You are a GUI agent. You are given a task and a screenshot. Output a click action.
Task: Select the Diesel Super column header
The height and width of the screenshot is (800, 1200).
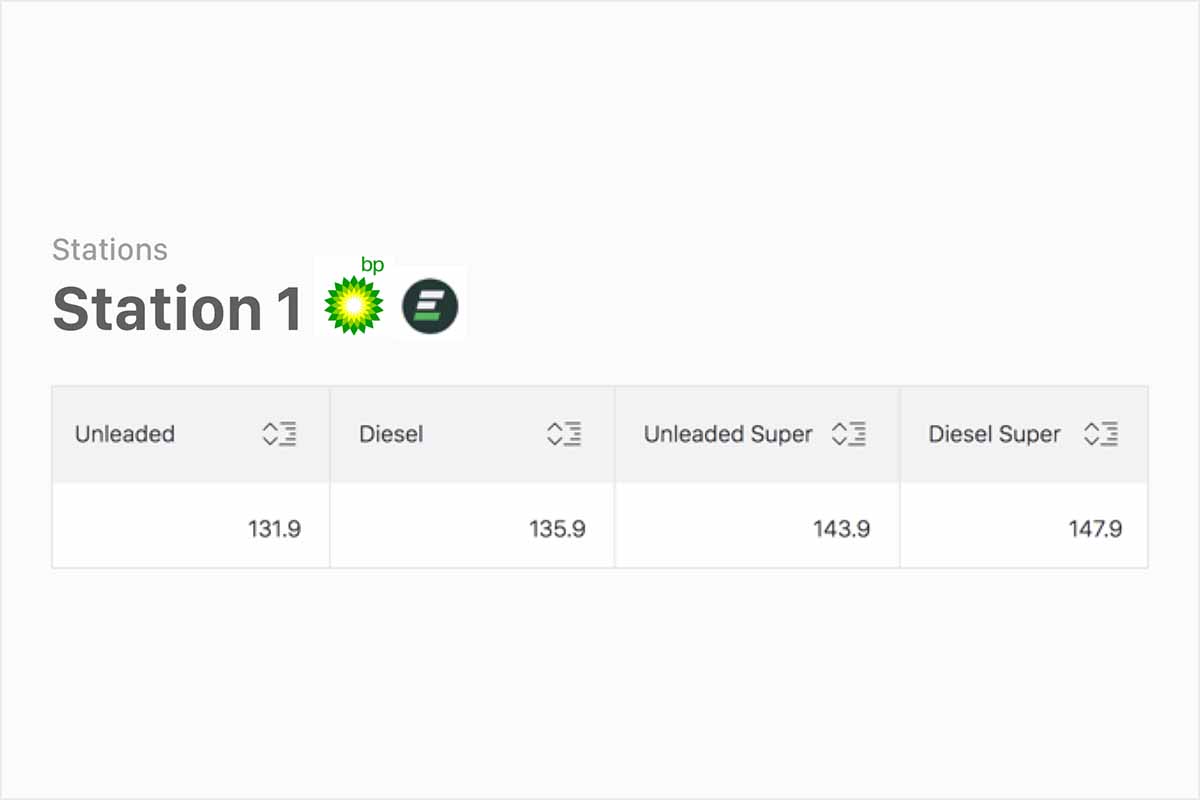click(x=994, y=434)
